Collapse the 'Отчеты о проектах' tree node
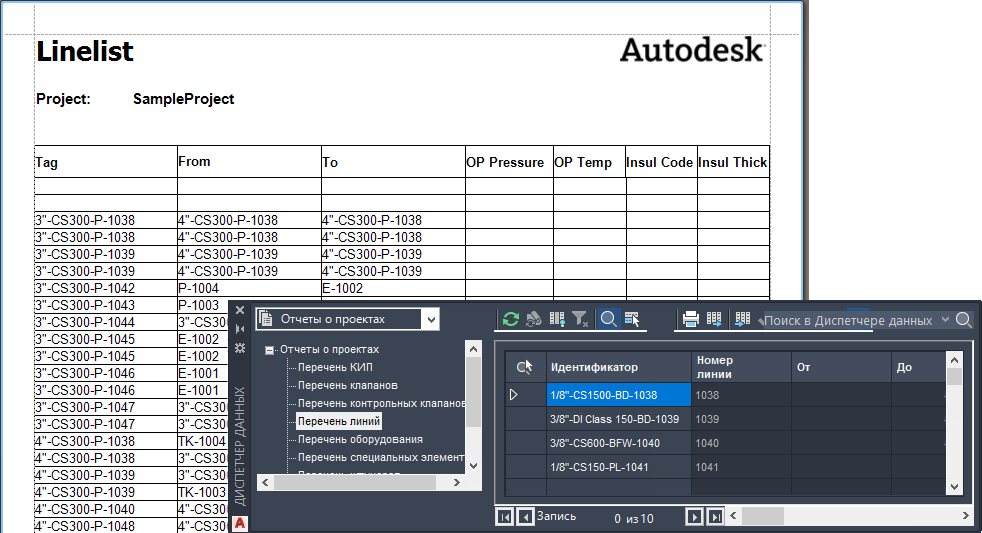982x533 pixels. click(269, 350)
